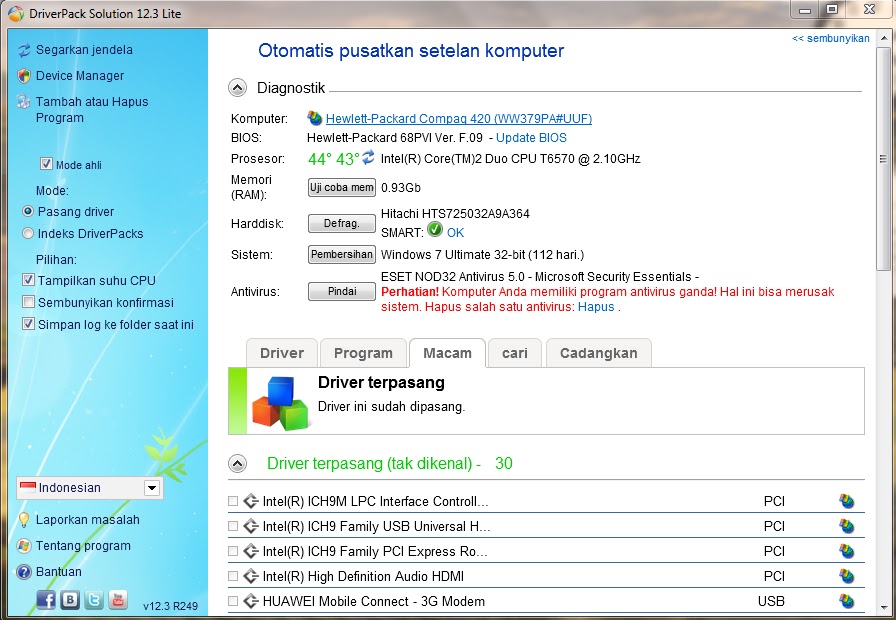Image resolution: width=896 pixels, height=620 pixels.
Task: Open the Twitter social icon
Action: click(x=94, y=599)
